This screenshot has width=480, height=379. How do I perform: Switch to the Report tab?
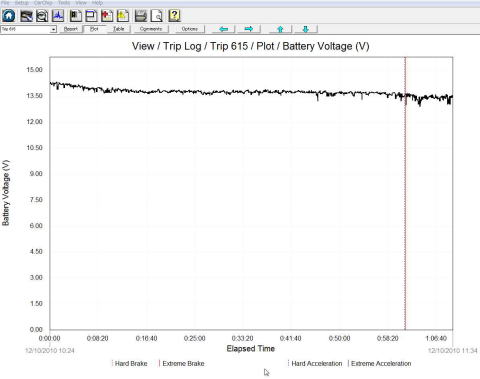(70, 29)
